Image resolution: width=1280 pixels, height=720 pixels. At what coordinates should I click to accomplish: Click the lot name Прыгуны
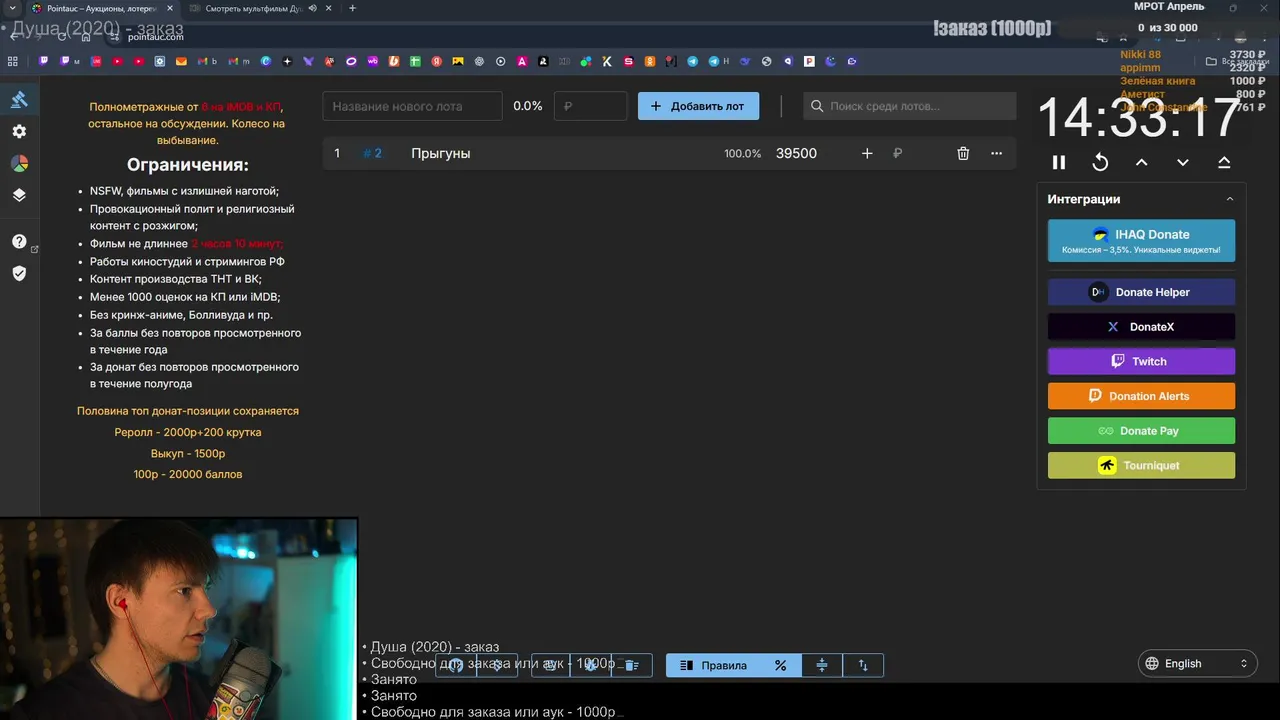coord(440,153)
